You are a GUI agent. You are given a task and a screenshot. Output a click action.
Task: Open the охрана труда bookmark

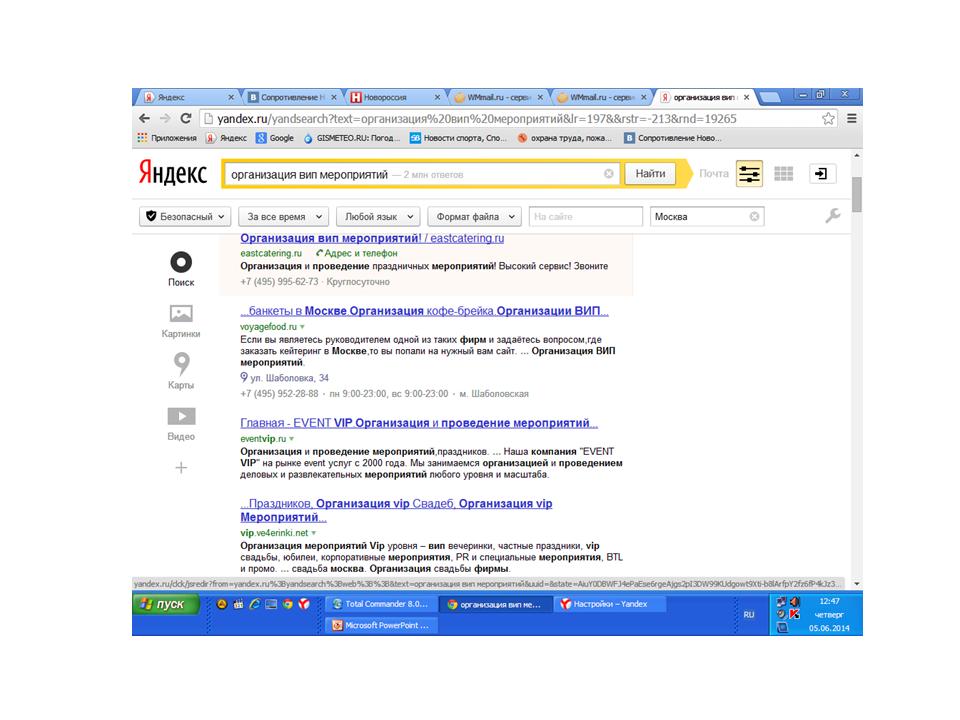coord(564,138)
